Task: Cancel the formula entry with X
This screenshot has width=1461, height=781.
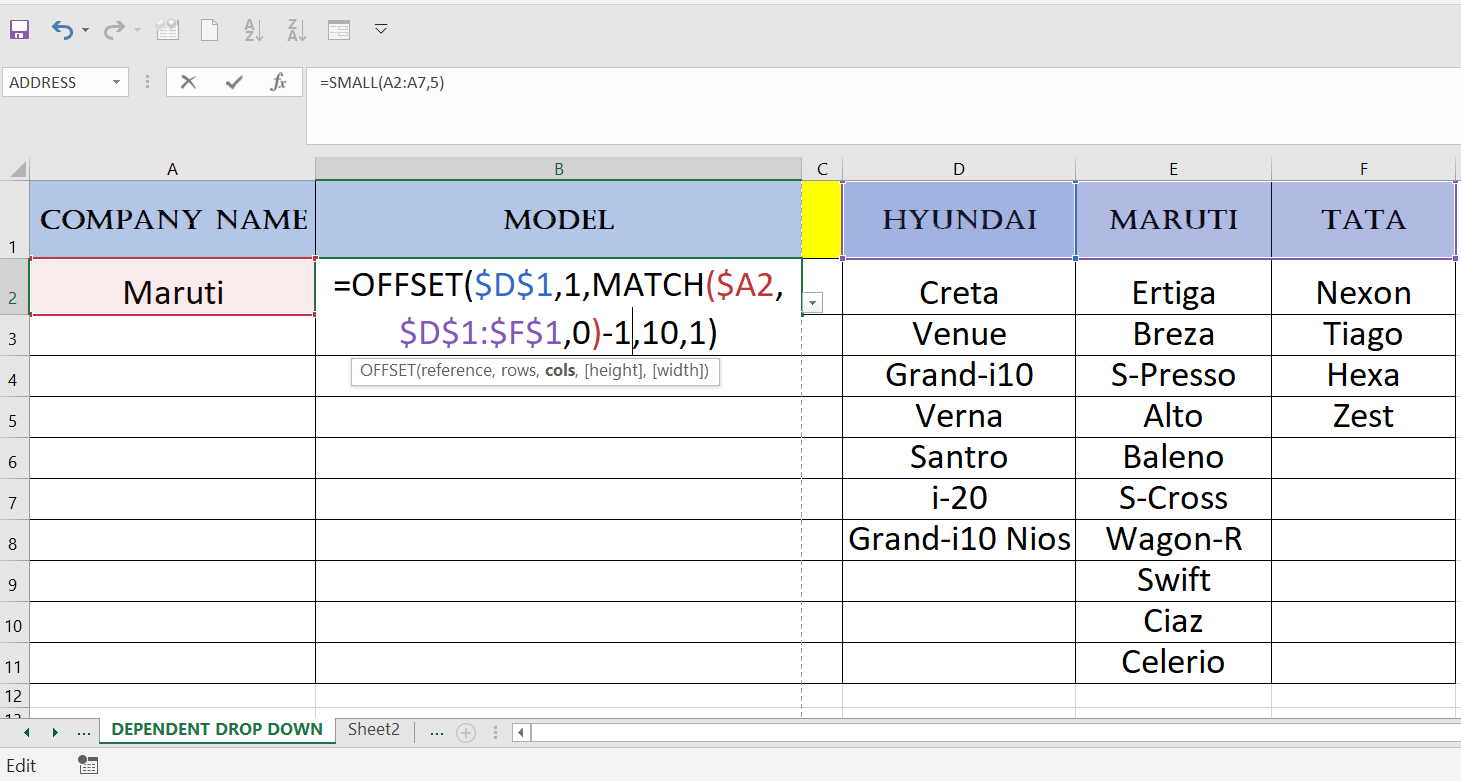Action: pyautogui.click(x=188, y=82)
